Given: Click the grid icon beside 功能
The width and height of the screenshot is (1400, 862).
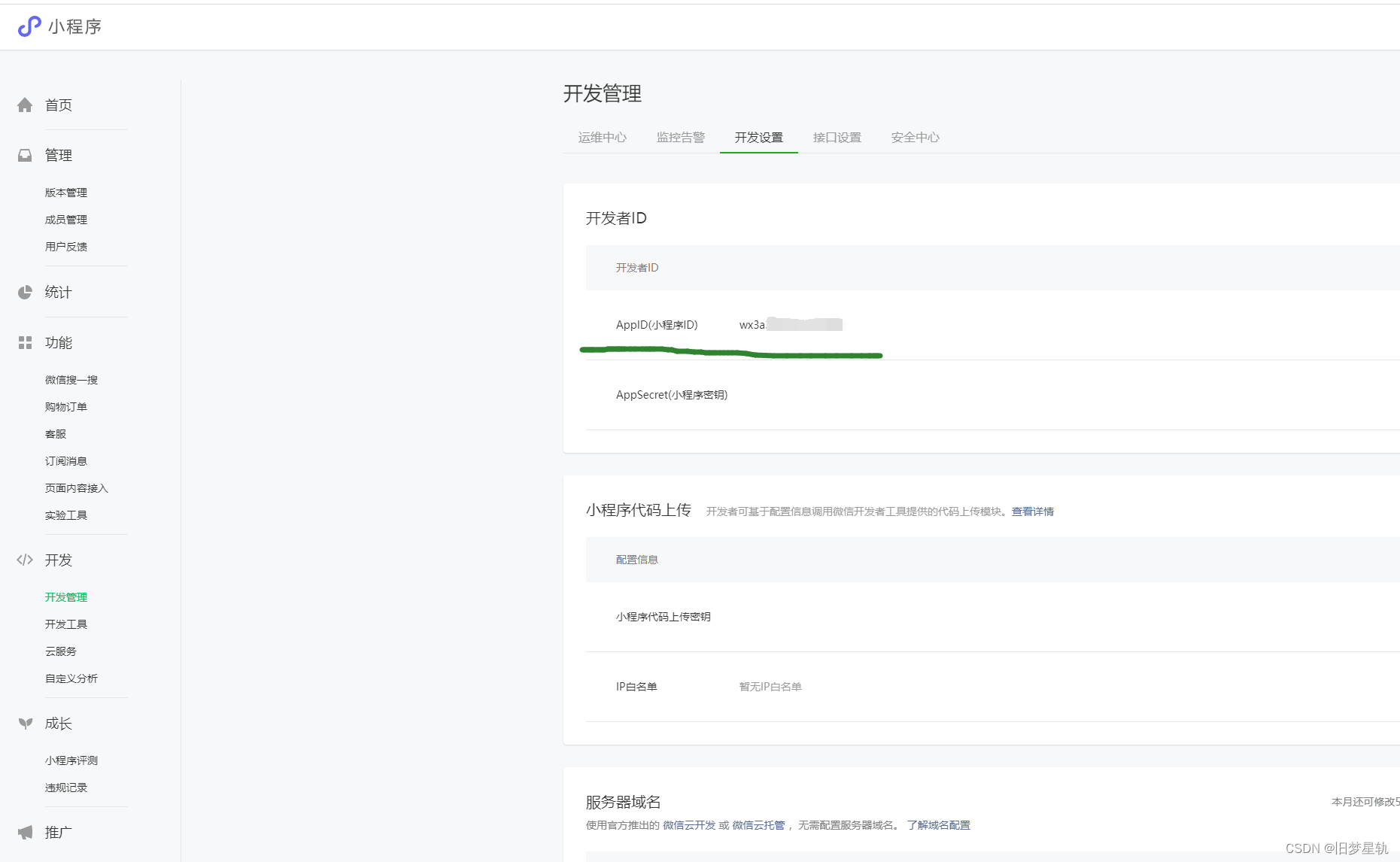Looking at the screenshot, I should click(x=25, y=342).
